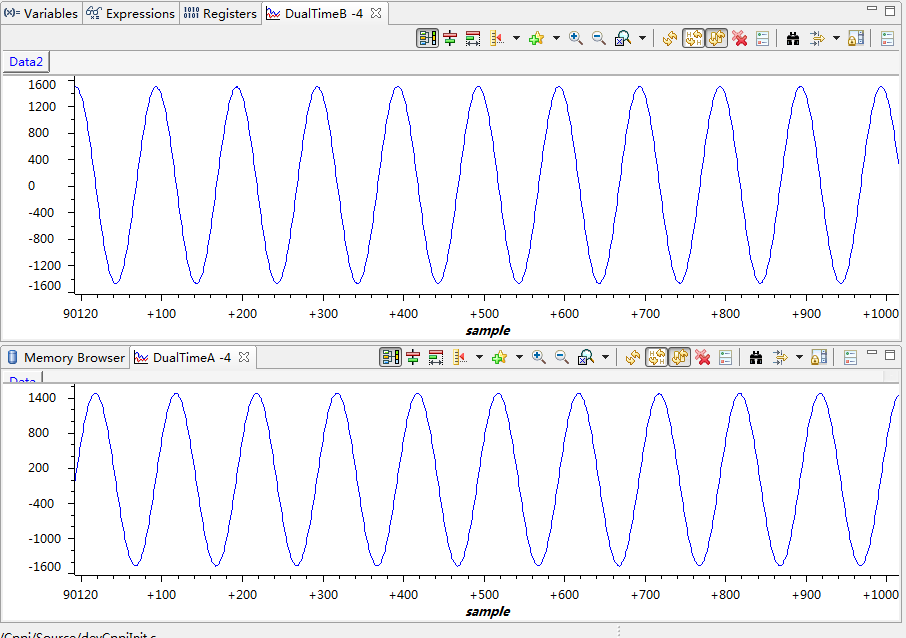The image size is (906, 638).
Task: Toggle continuous refresh button in DualTimeA toolbar
Action: point(680,358)
